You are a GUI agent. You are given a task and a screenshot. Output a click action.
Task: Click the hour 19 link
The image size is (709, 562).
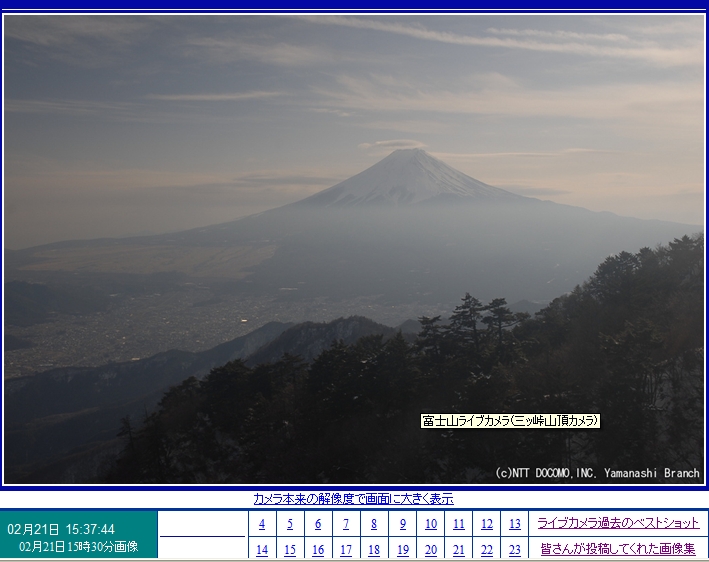tap(403, 550)
